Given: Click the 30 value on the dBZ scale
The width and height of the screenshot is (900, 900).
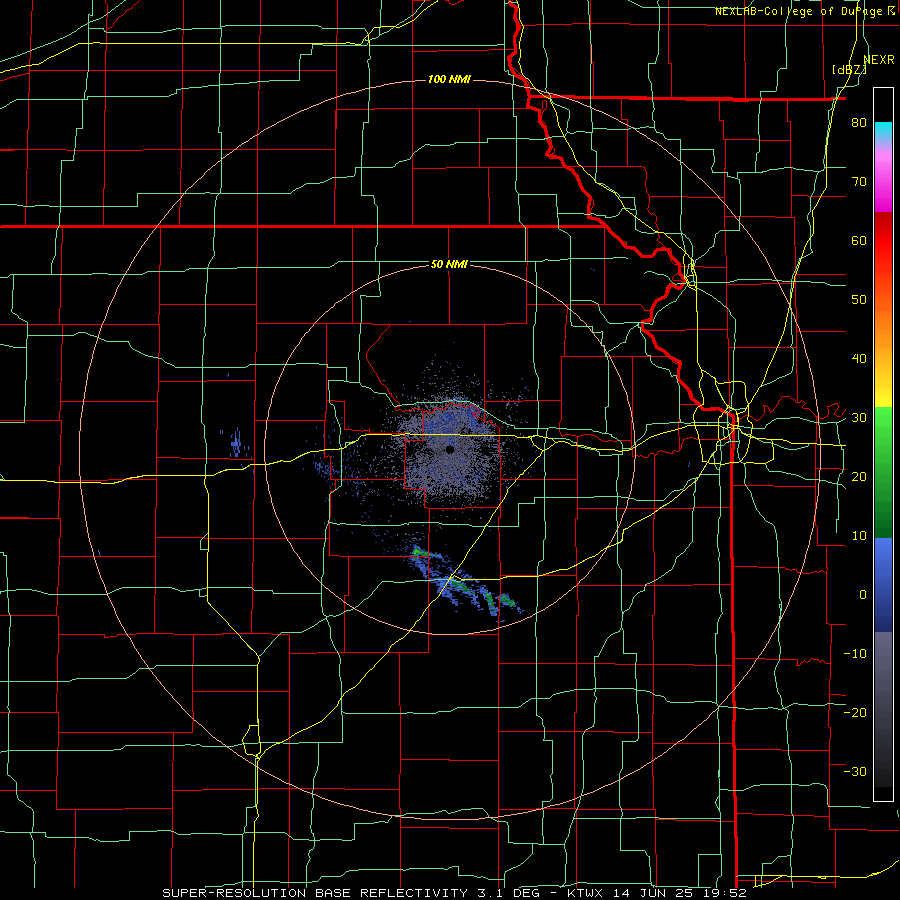Looking at the screenshot, I should coord(859,418).
